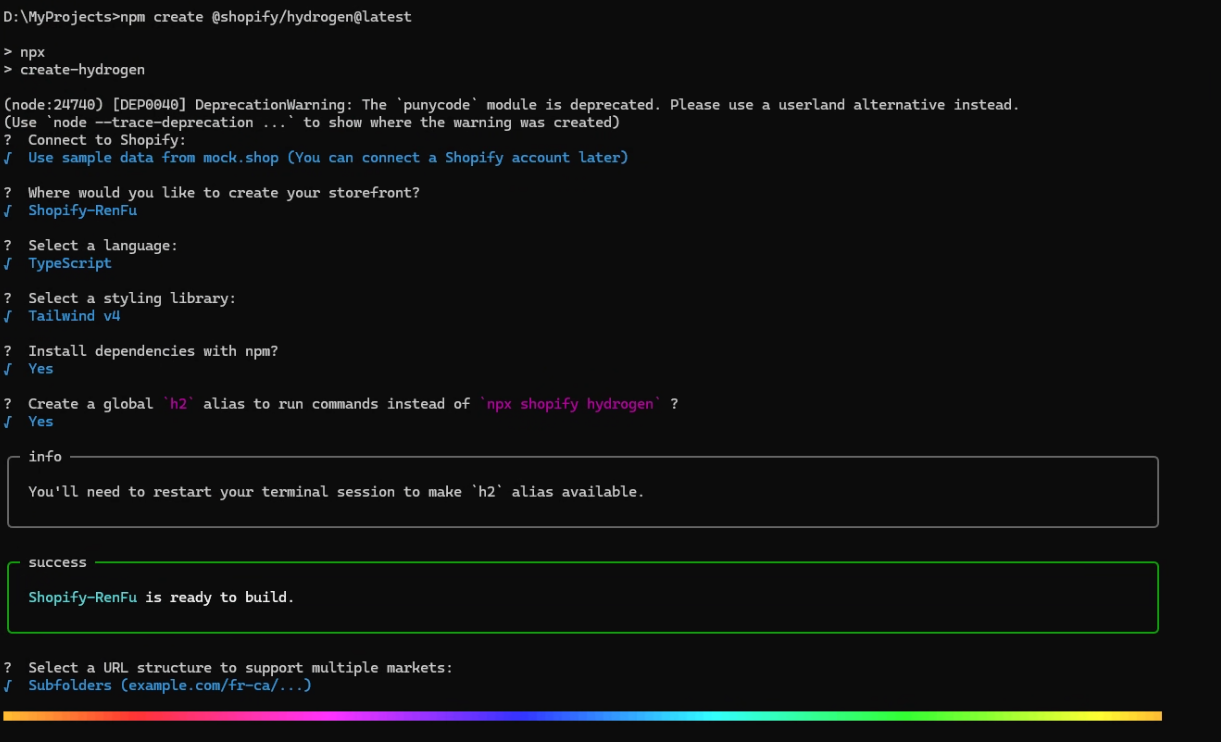Select the '> create-hydrogen' output line
1221x742 pixels.
click(x=74, y=69)
